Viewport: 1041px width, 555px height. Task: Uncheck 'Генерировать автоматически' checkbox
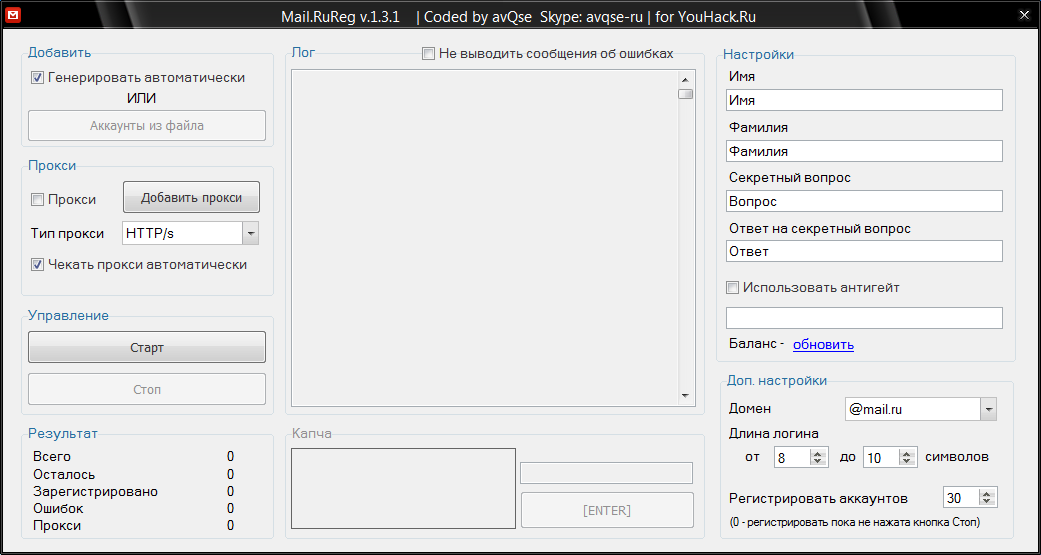[37, 77]
